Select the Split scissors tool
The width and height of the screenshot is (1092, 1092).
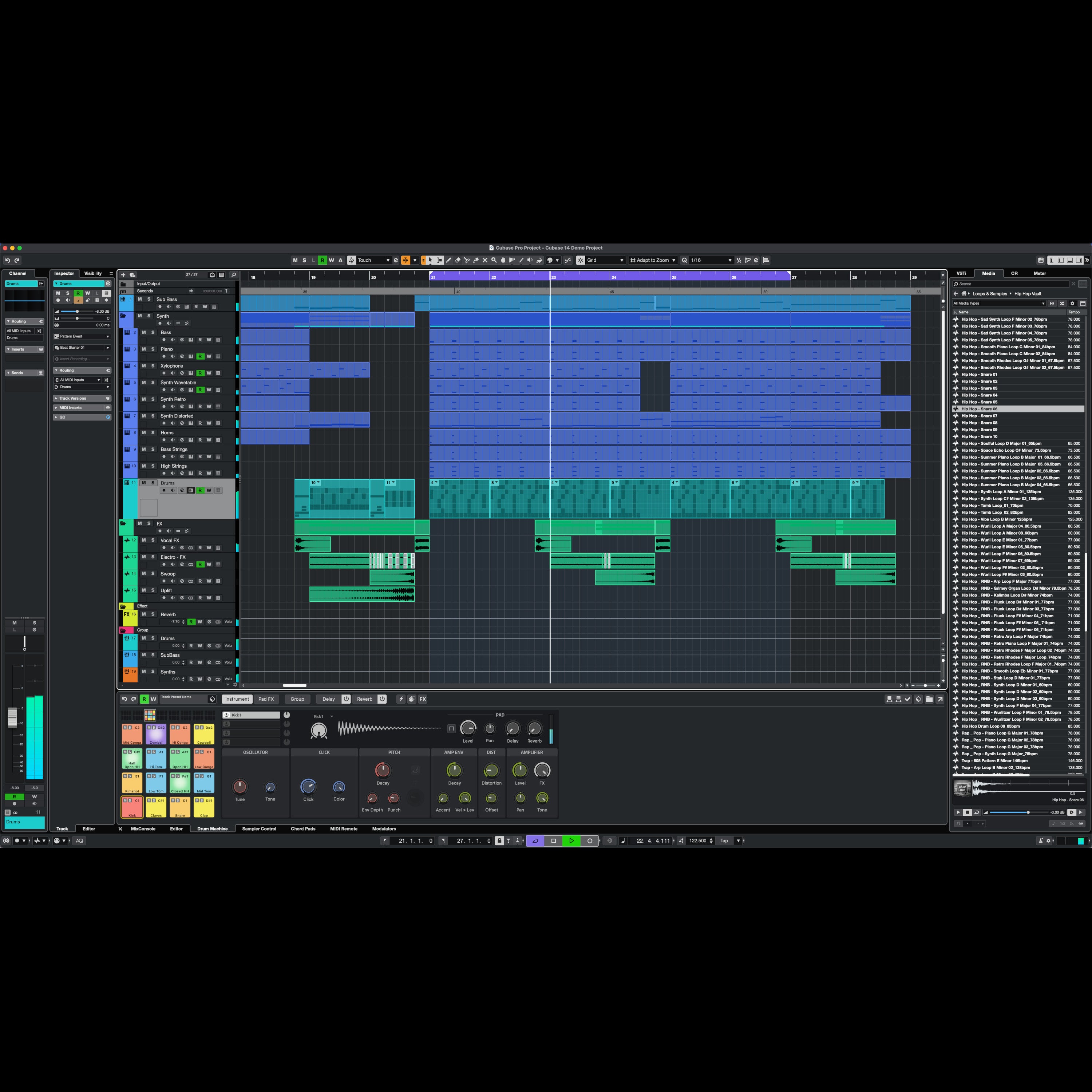pyautogui.click(x=467, y=261)
